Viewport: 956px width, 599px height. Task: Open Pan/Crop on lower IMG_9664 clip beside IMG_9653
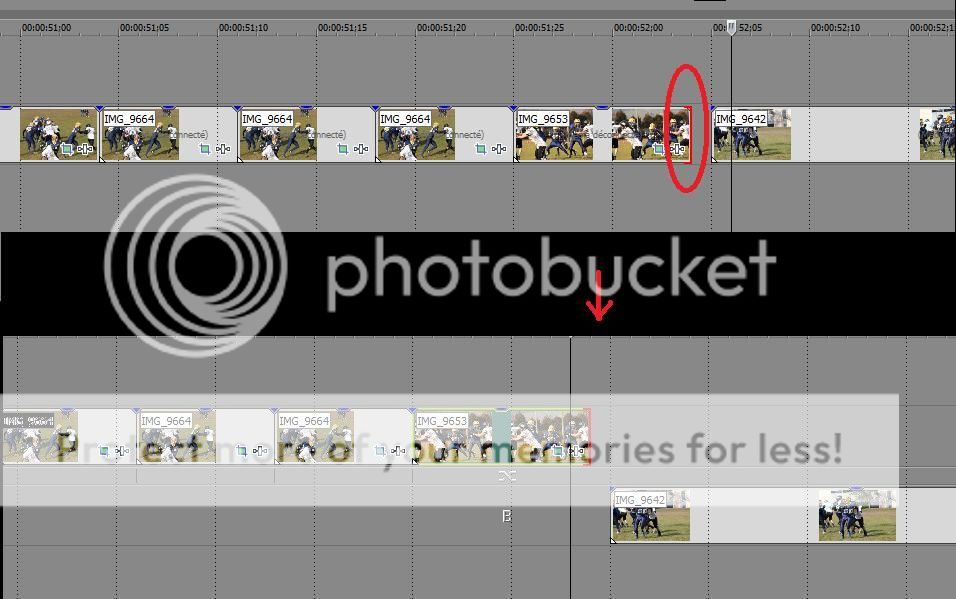point(380,451)
